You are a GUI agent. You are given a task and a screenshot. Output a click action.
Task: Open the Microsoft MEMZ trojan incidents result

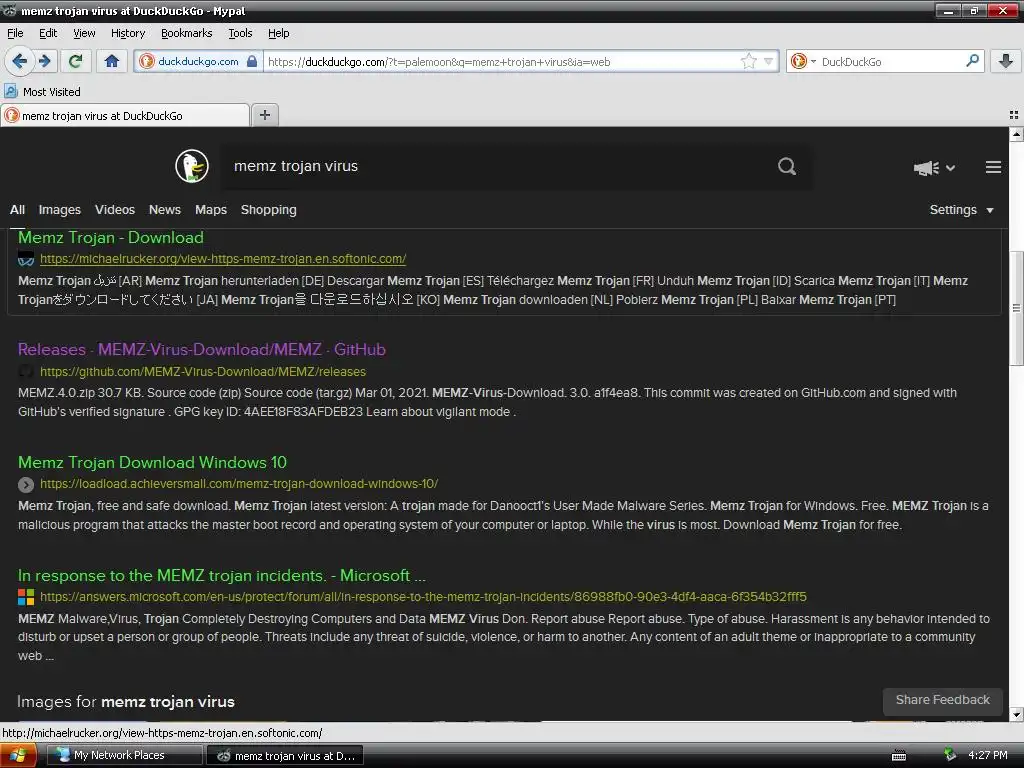coord(221,575)
